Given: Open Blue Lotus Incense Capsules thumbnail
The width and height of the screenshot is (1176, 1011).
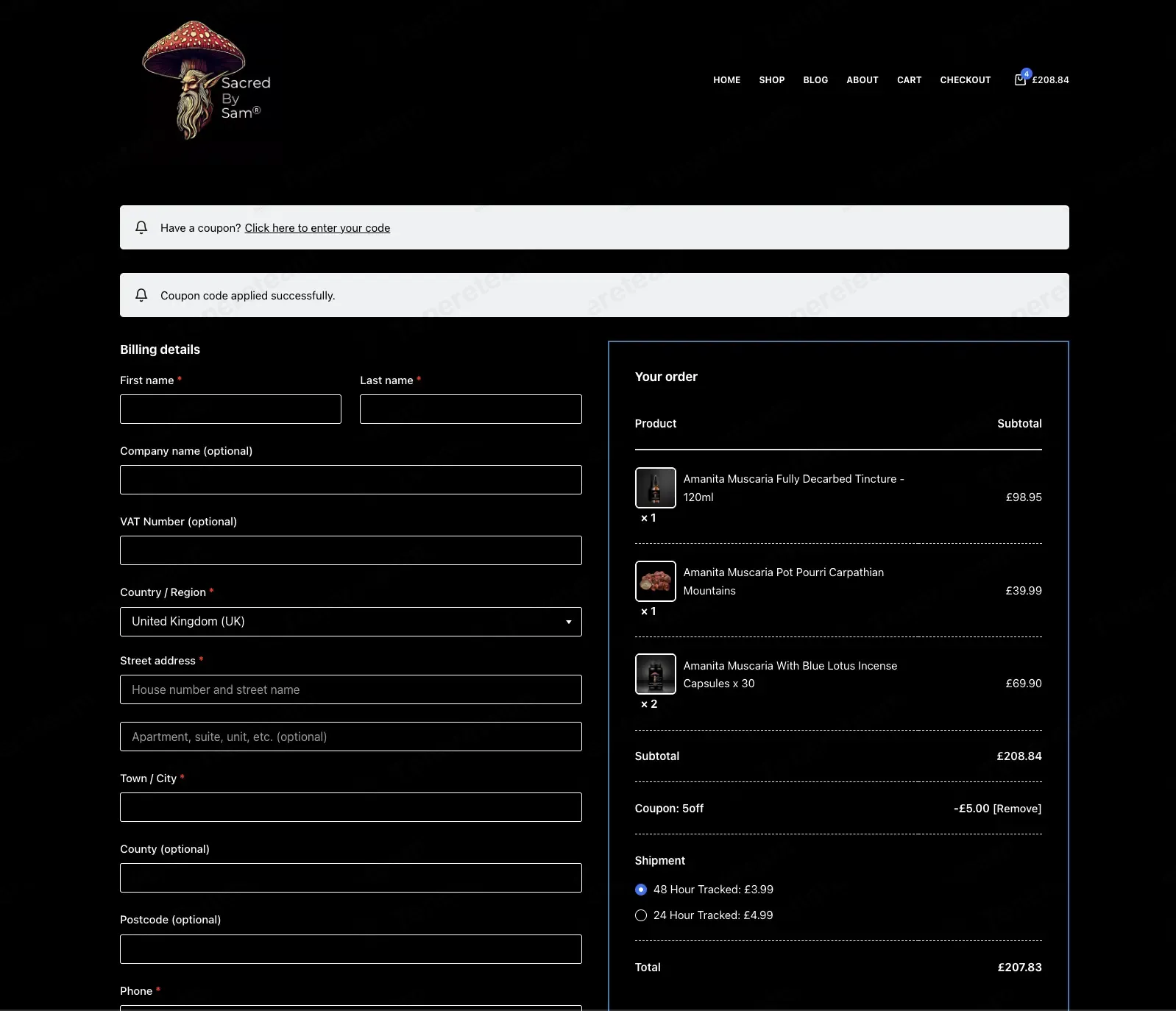Looking at the screenshot, I should 655,674.
